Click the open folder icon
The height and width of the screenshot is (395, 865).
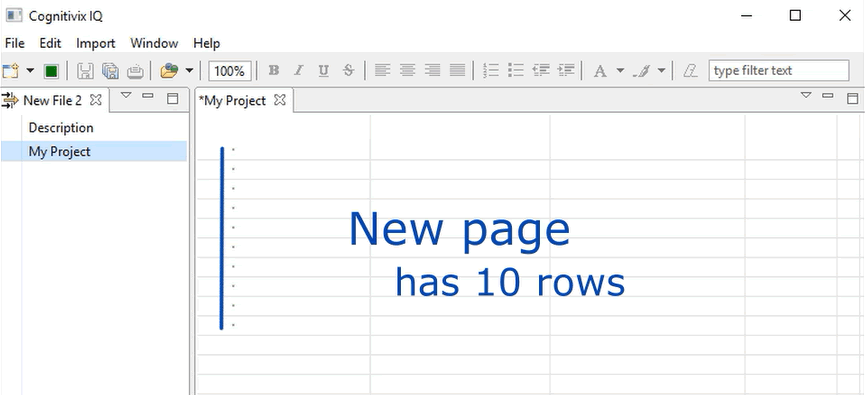169,71
